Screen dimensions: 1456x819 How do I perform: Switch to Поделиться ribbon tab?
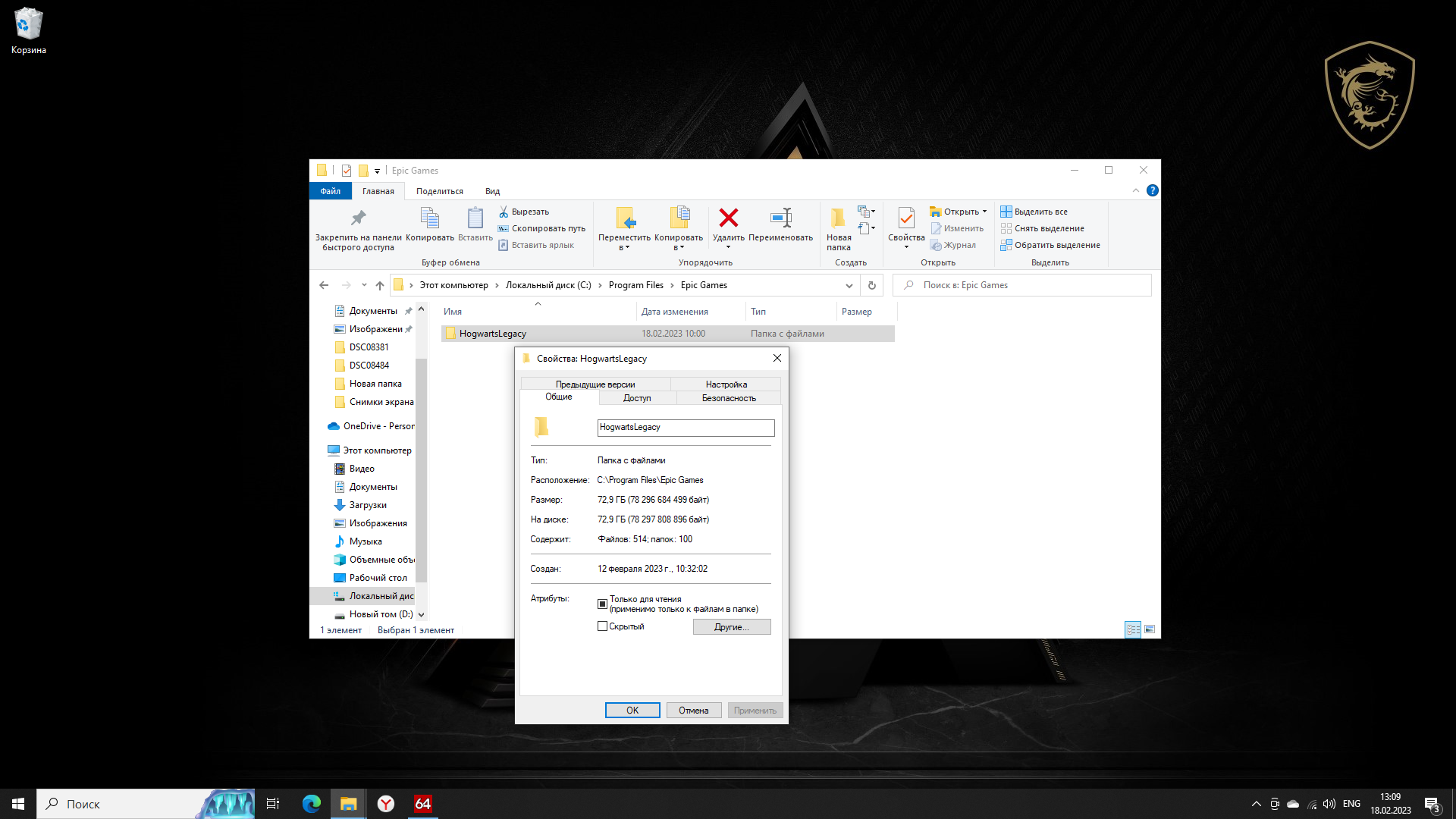pos(440,191)
